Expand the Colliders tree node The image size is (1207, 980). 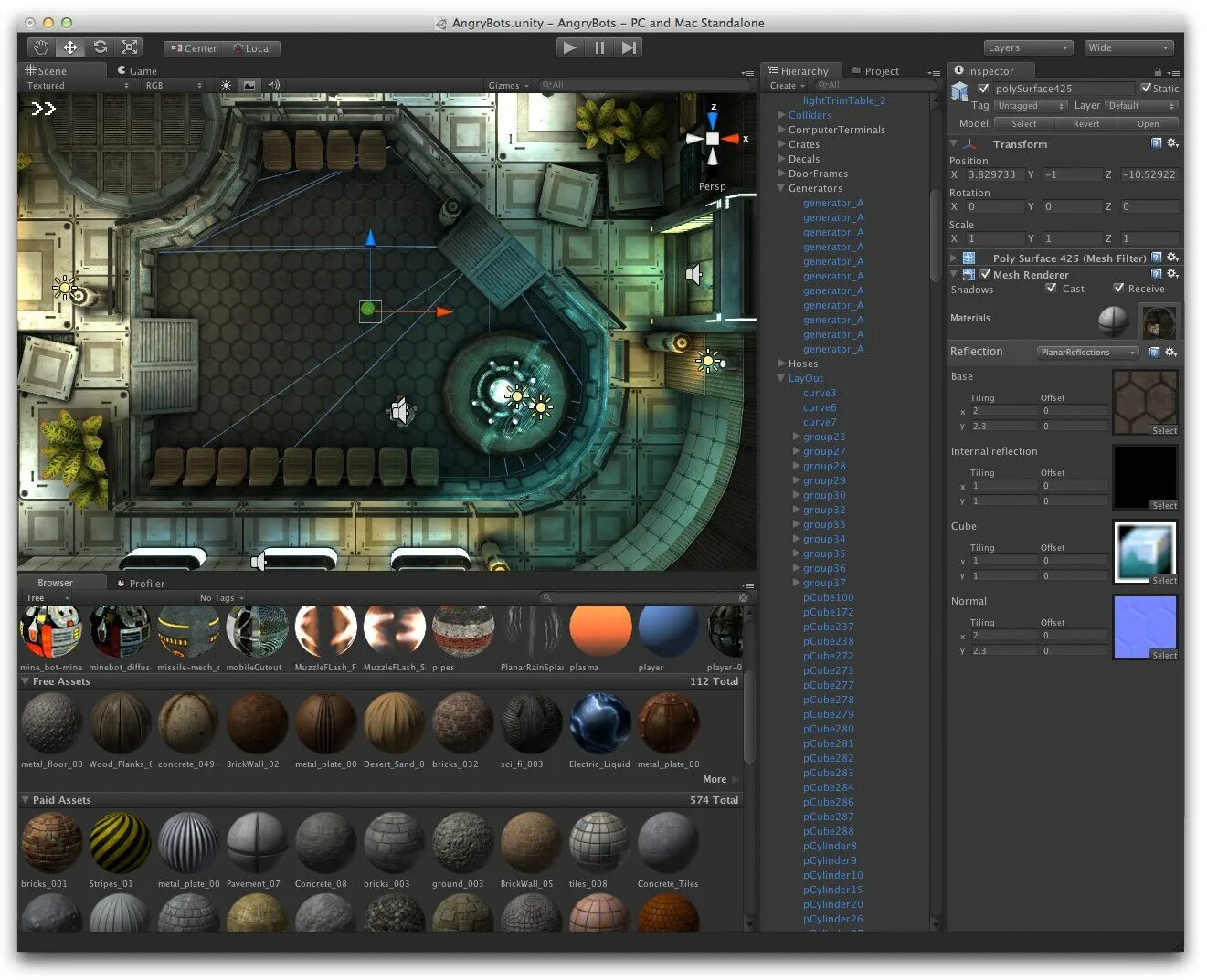(x=781, y=115)
